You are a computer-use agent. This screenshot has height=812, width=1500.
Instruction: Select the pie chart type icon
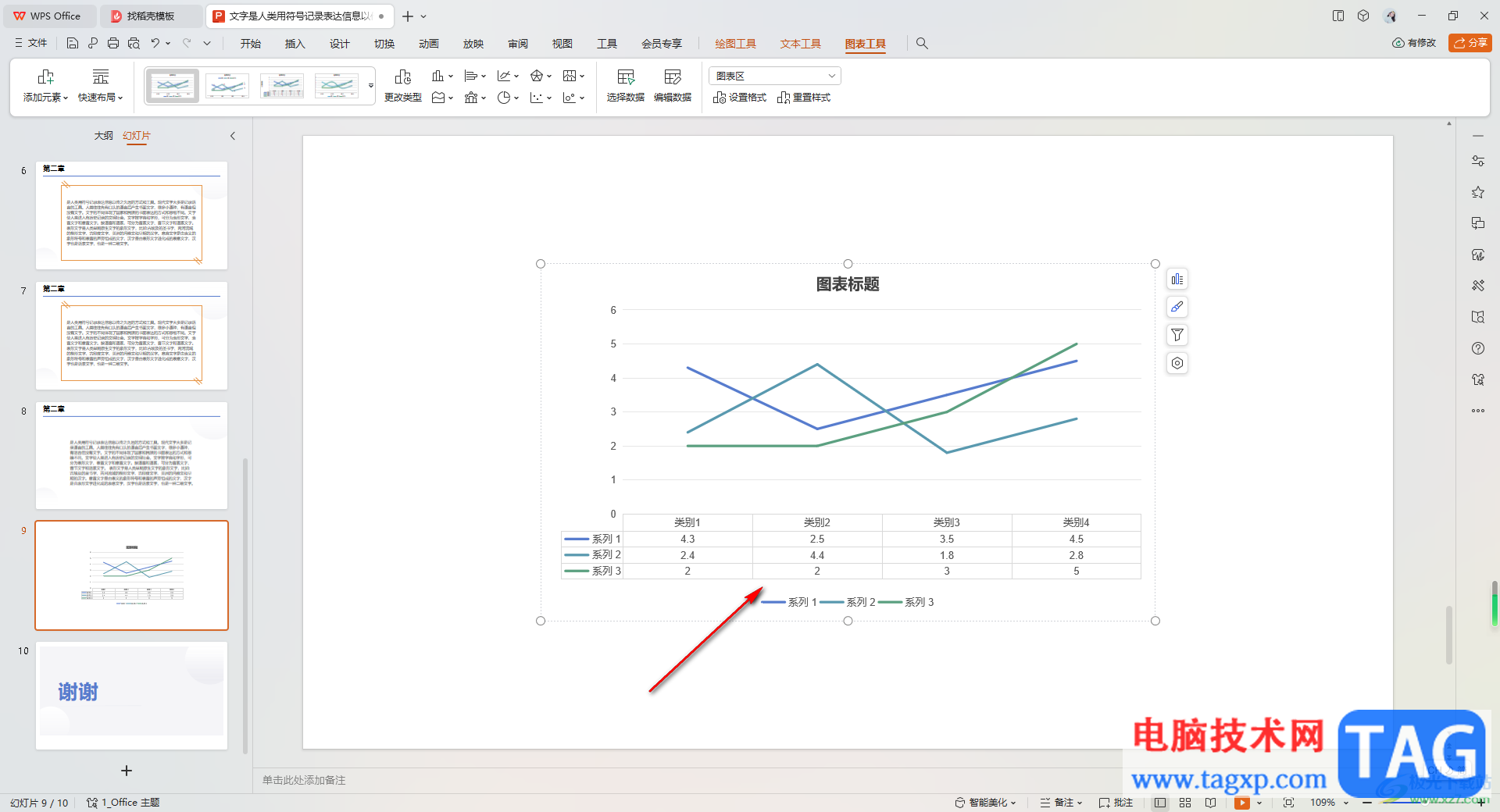pos(504,98)
